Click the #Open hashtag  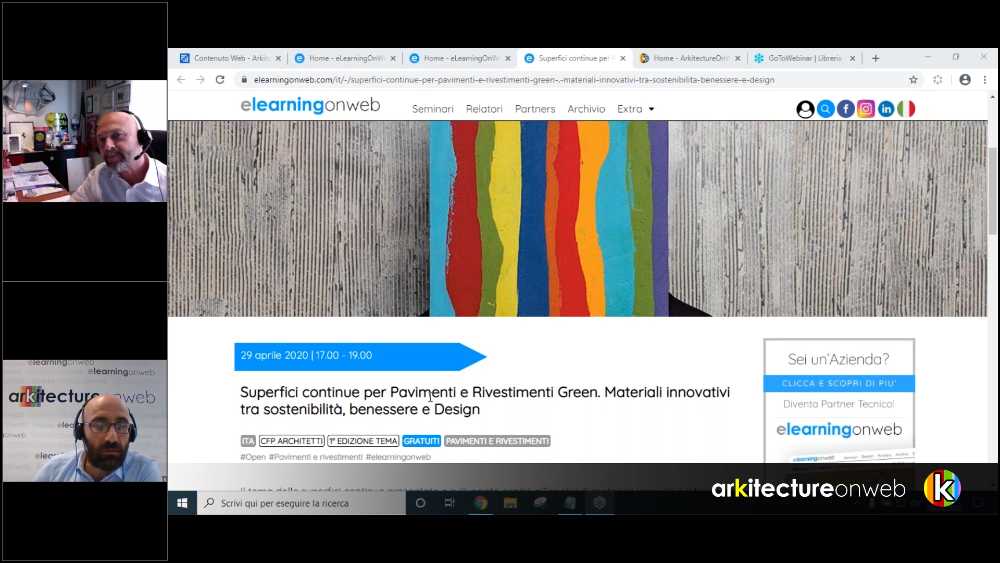[253, 457]
